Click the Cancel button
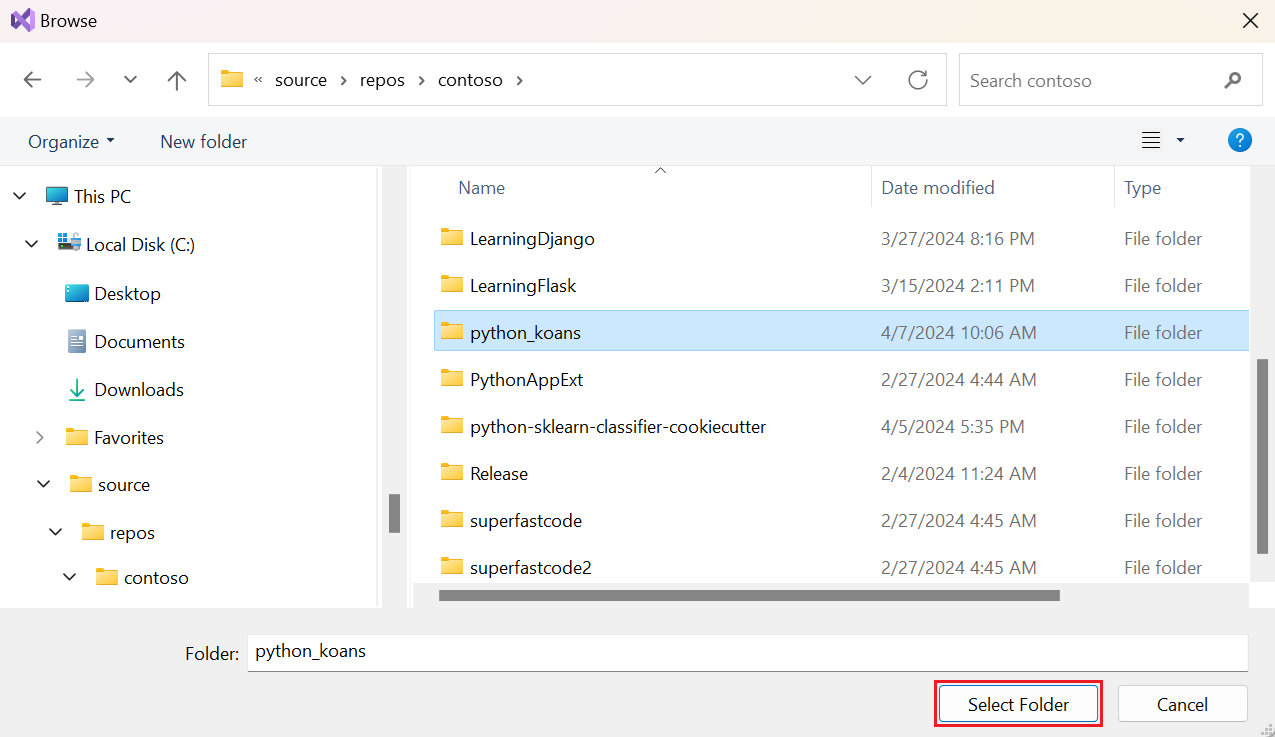 click(x=1182, y=704)
